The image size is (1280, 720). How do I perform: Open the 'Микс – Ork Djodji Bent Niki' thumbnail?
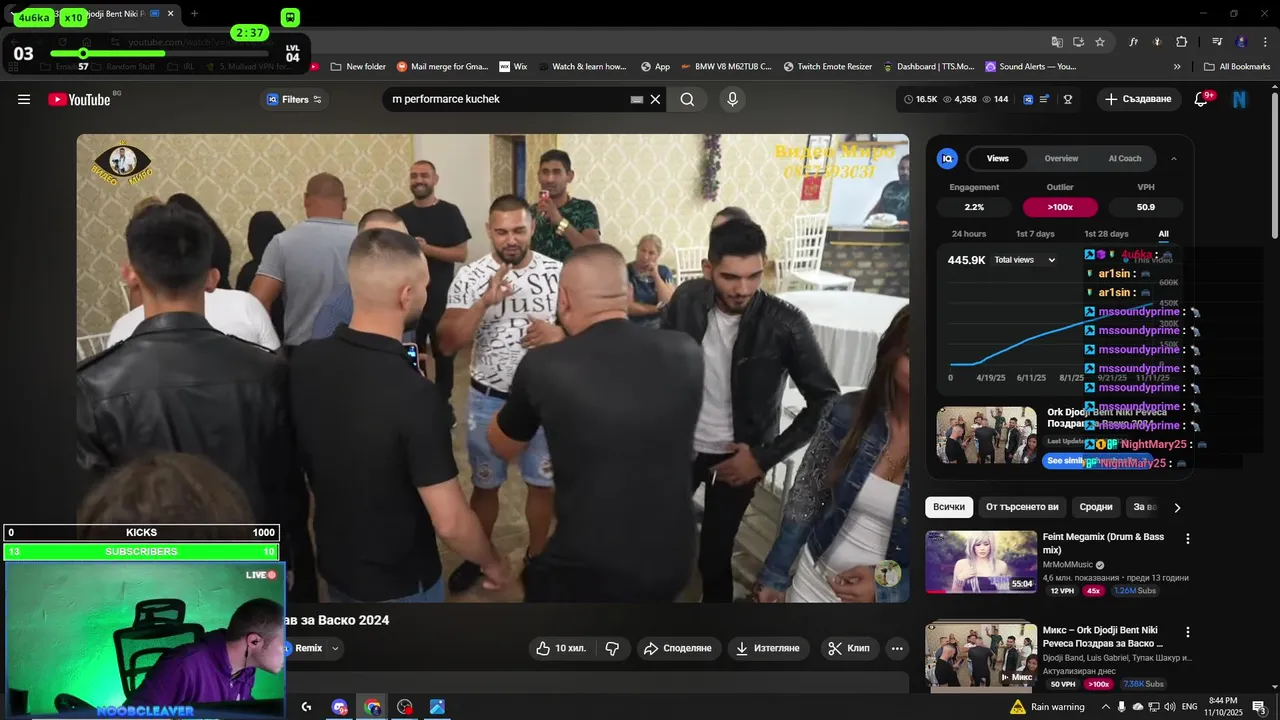pyautogui.click(x=981, y=655)
